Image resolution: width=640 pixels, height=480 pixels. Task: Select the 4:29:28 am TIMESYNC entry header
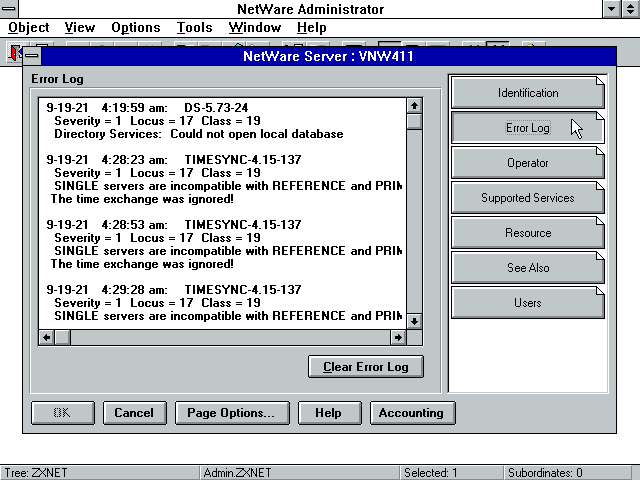174,290
